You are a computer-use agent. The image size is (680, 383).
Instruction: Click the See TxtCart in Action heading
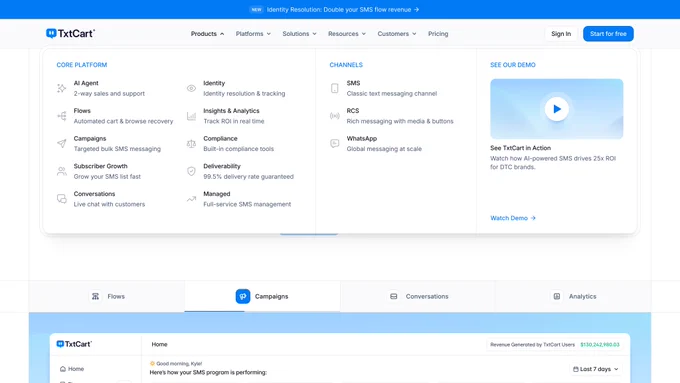[x=520, y=148]
